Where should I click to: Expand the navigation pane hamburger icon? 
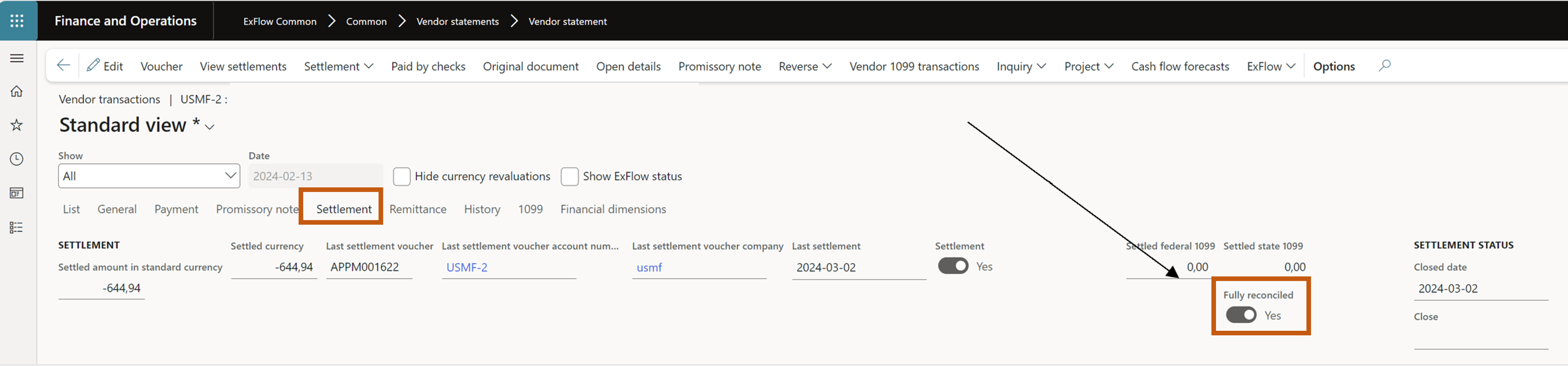click(17, 58)
